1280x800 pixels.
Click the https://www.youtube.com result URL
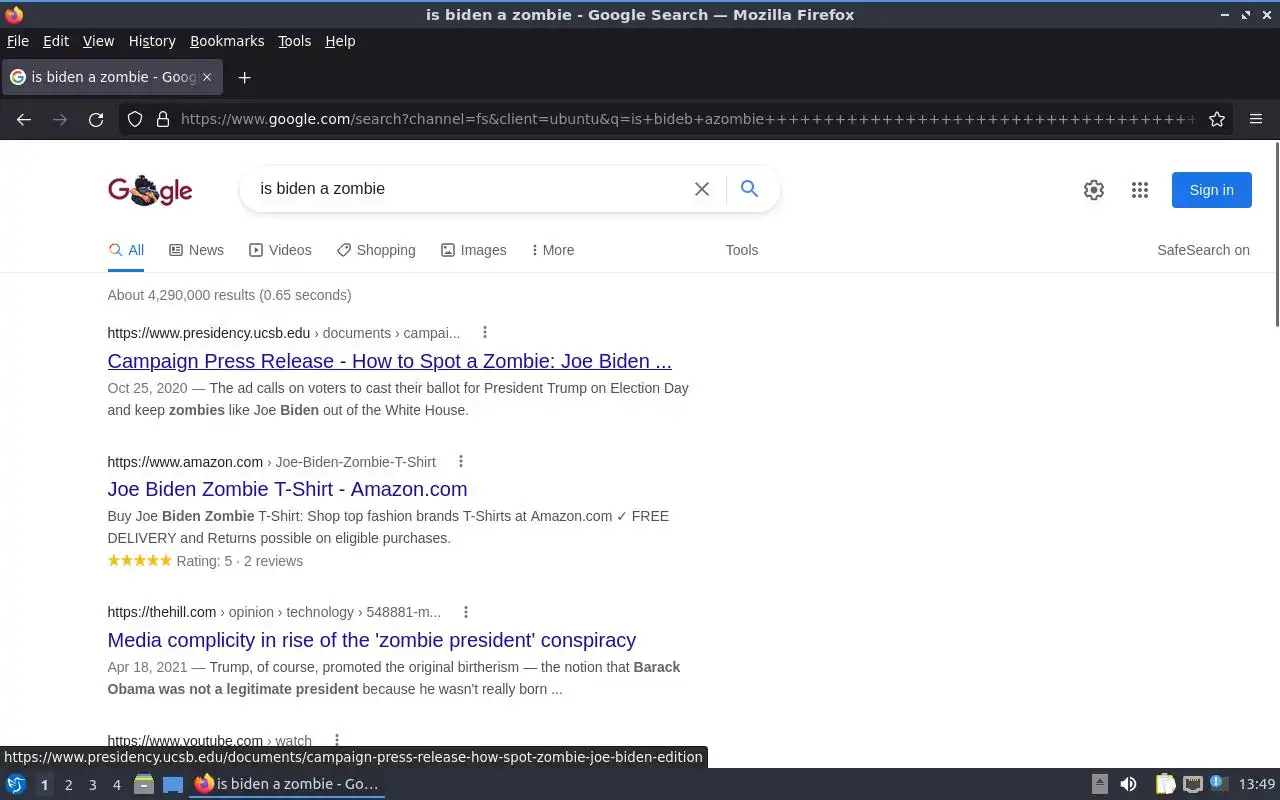click(185, 741)
